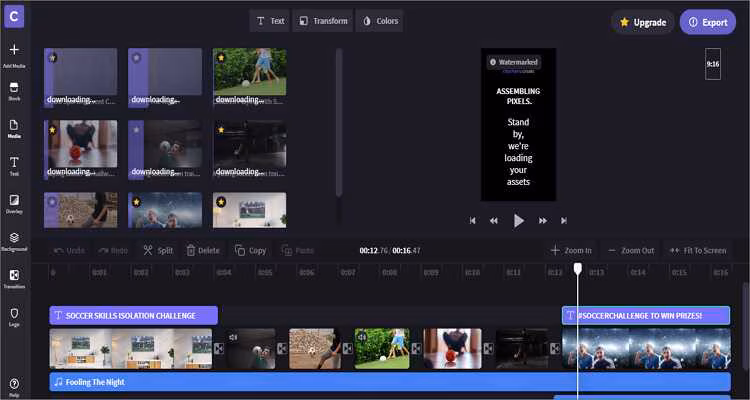Select the Media sidebar tab
This screenshot has width=750, height=400.
point(14,129)
